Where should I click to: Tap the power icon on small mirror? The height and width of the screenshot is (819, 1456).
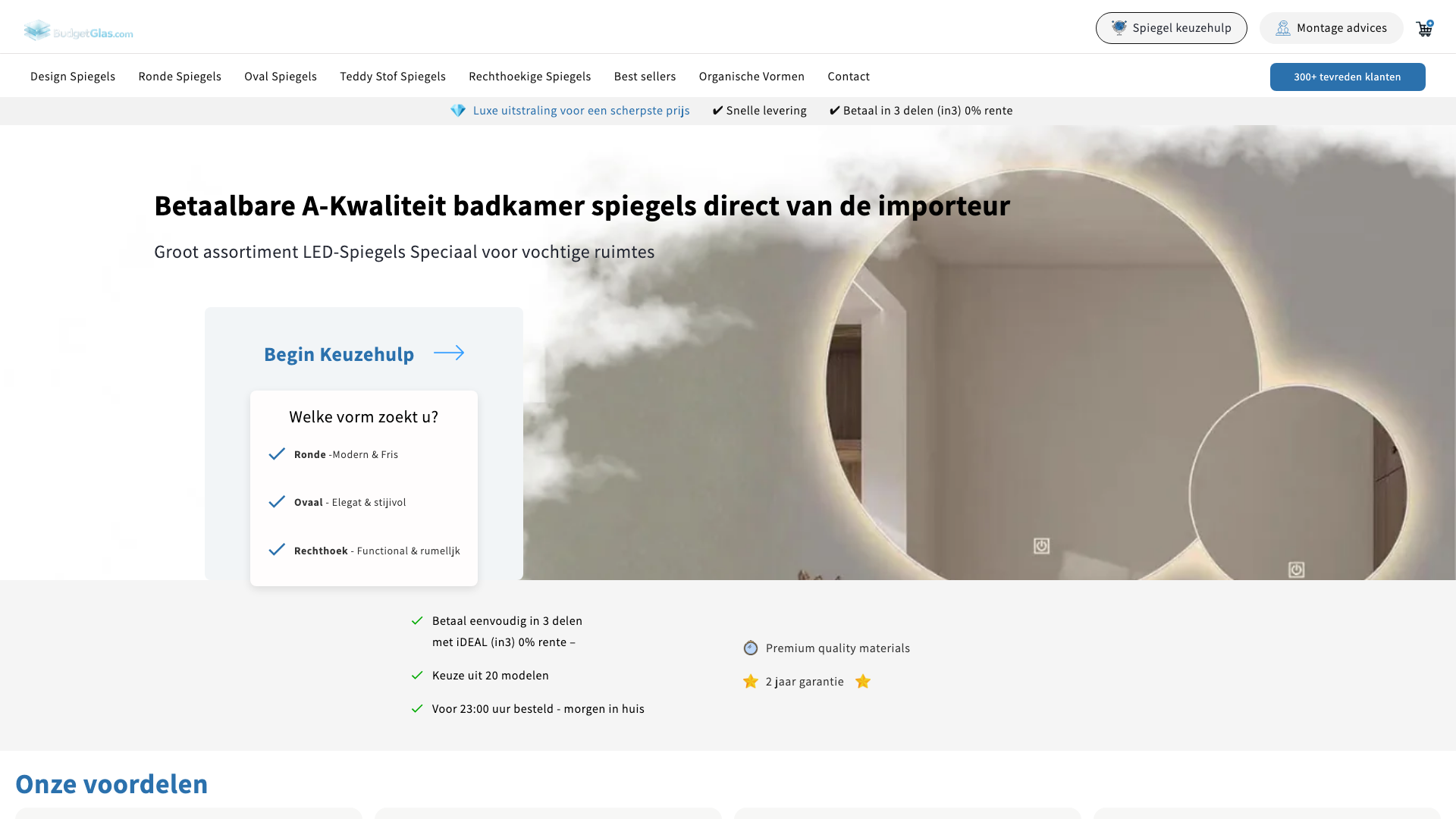pyautogui.click(x=1296, y=570)
